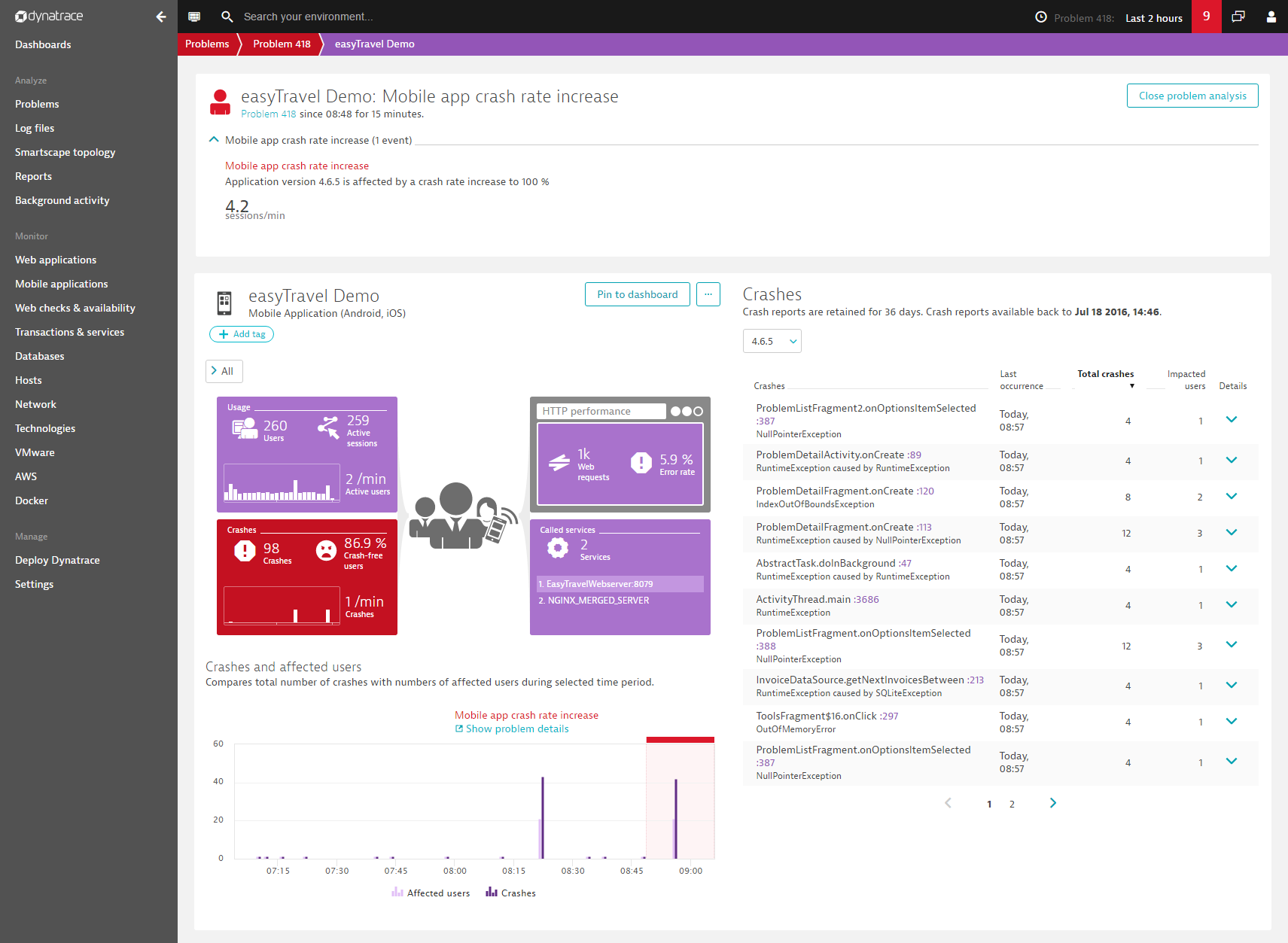Go to previous crashes page arrow
This screenshot has height=943, width=1288.
(x=948, y=803)
